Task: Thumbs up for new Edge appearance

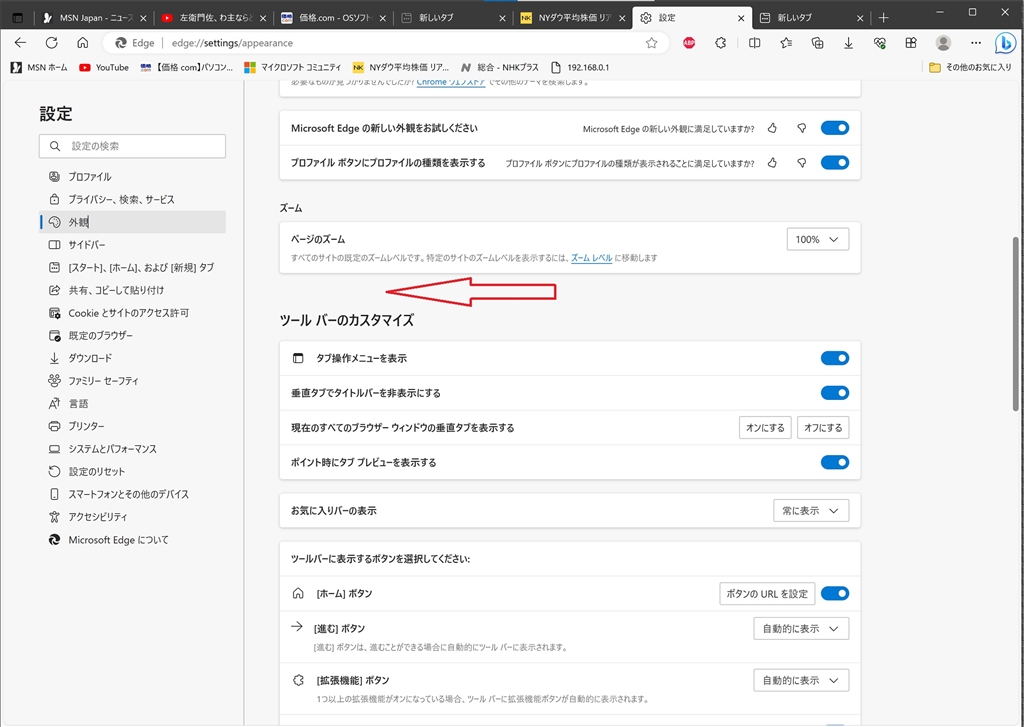Action: pos(772,128)
